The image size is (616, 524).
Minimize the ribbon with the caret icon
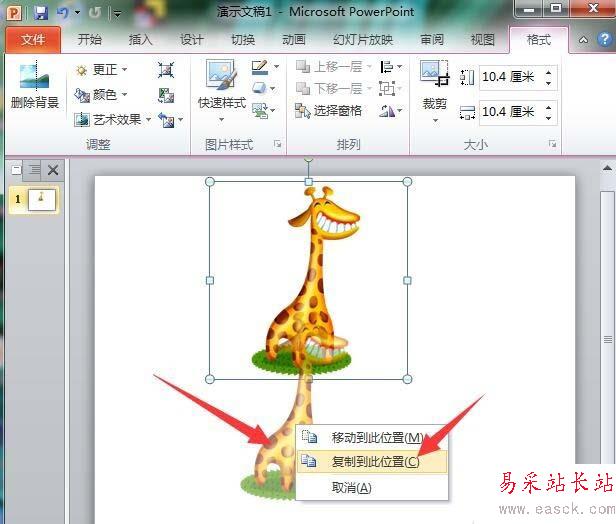584,40
